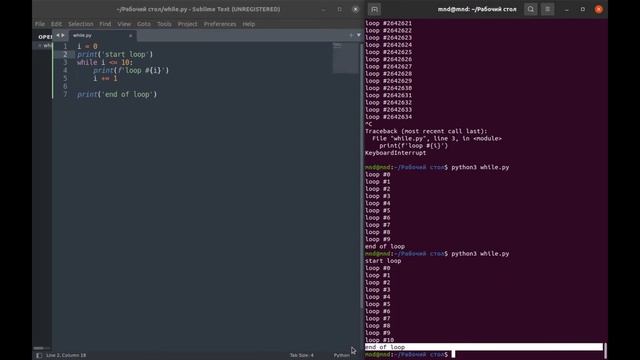Click the terminal scrollbar
The height and width of the screenshot is (360, 640).
tap(605, 351)
